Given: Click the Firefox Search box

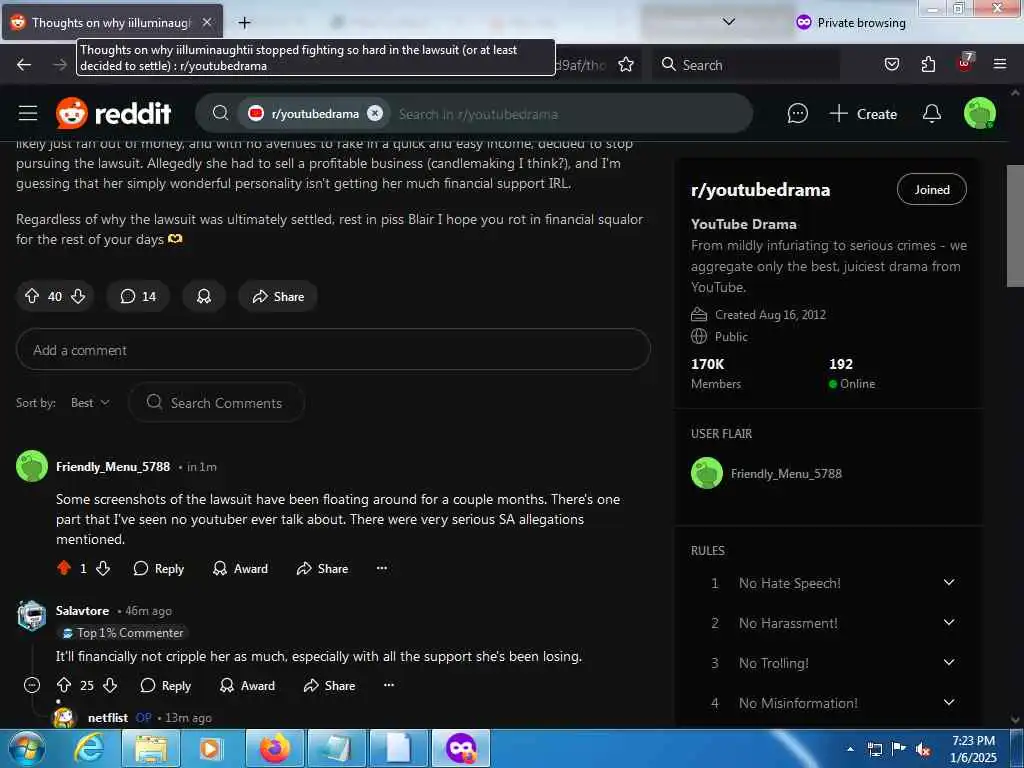Looking at the screenshot, I should (x=746, y=65).
